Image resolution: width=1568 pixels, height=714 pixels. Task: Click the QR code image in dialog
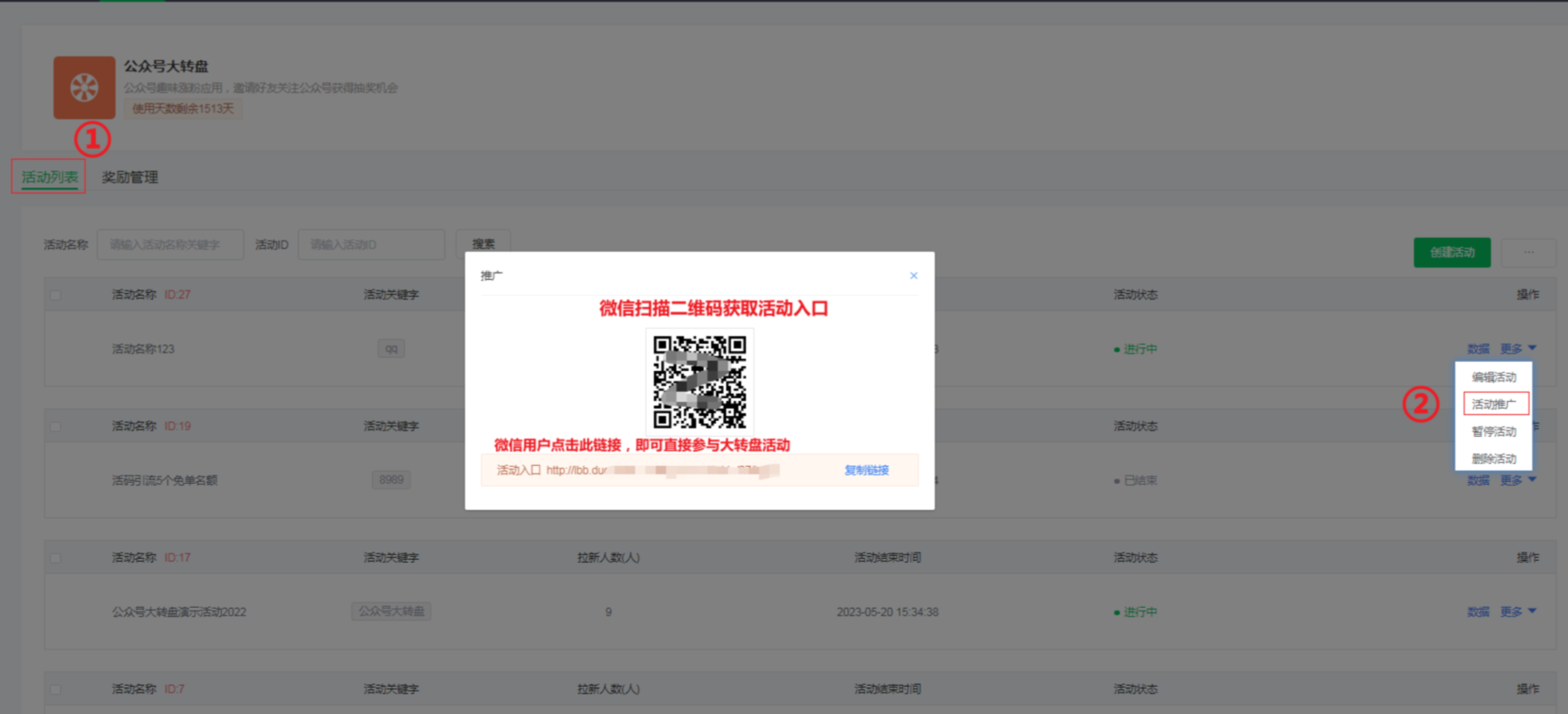(700, 381)
